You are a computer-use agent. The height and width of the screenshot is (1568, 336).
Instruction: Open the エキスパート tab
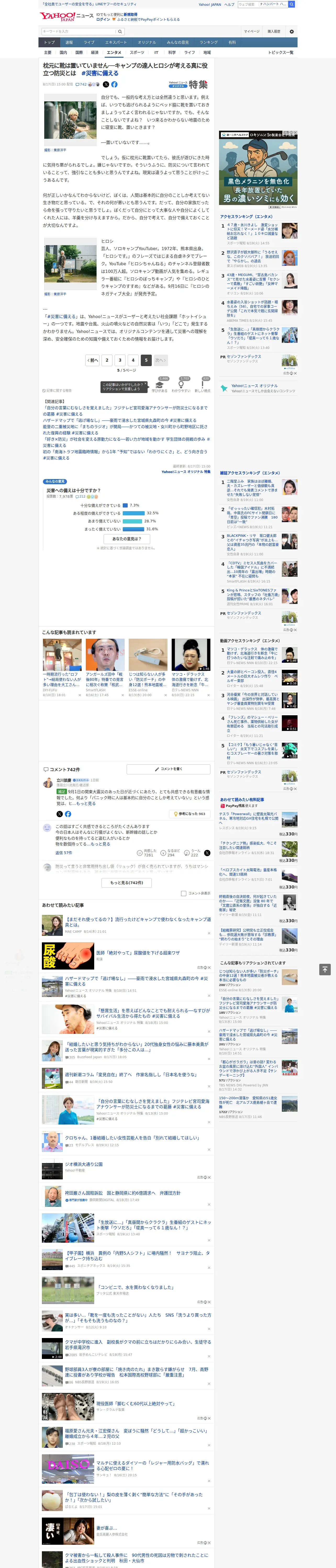click(116, 43)
